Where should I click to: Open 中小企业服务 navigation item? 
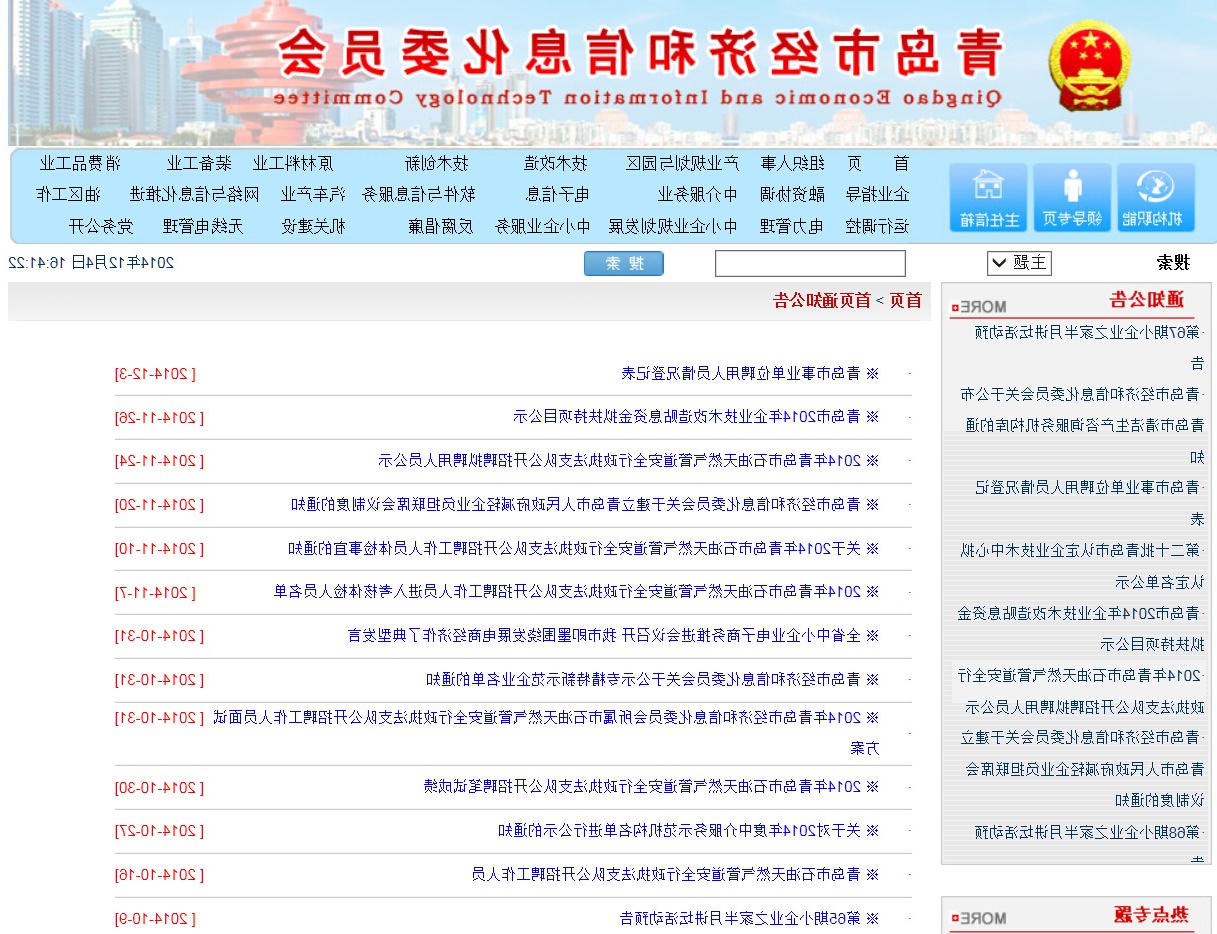click(x=543, y=226)
